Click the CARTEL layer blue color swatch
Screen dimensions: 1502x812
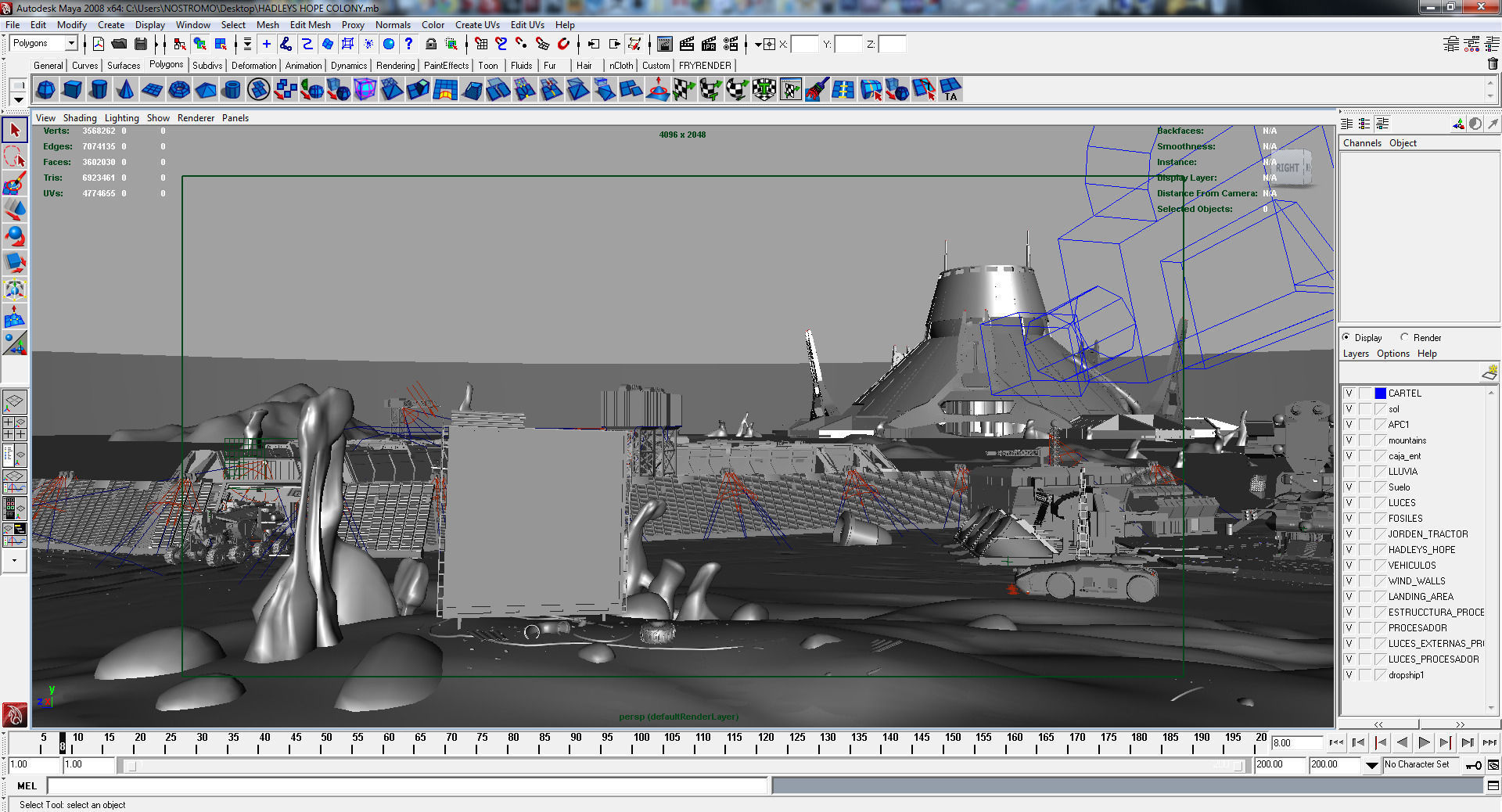[x=1381, y=393]
